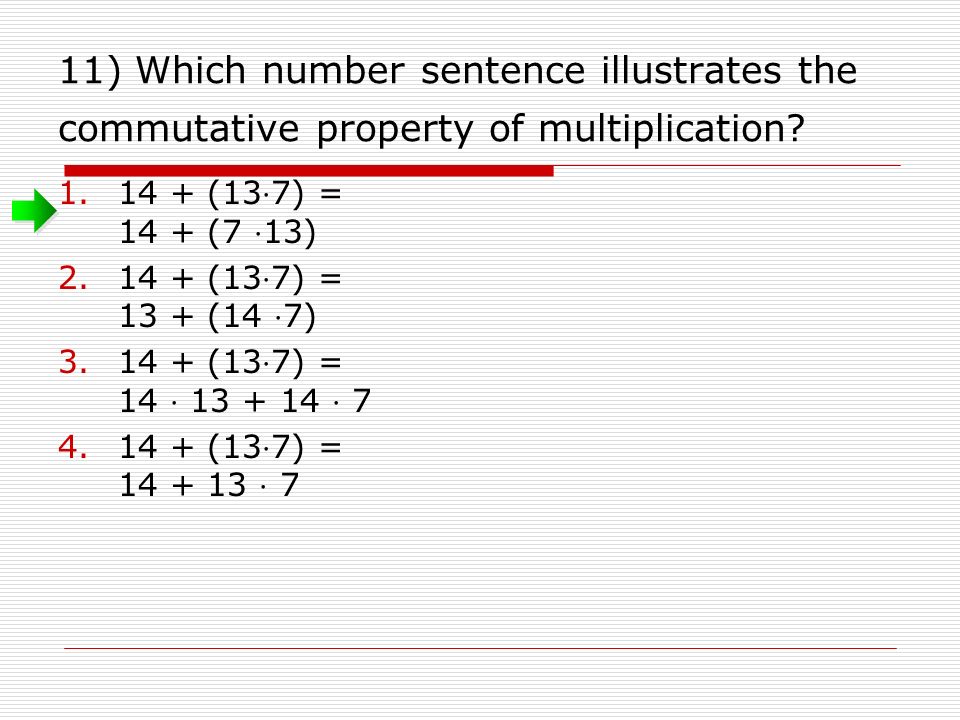Select answer number 1
This screenshot has height=720, width=960.
pyautogui.click(x=73, y=193)
